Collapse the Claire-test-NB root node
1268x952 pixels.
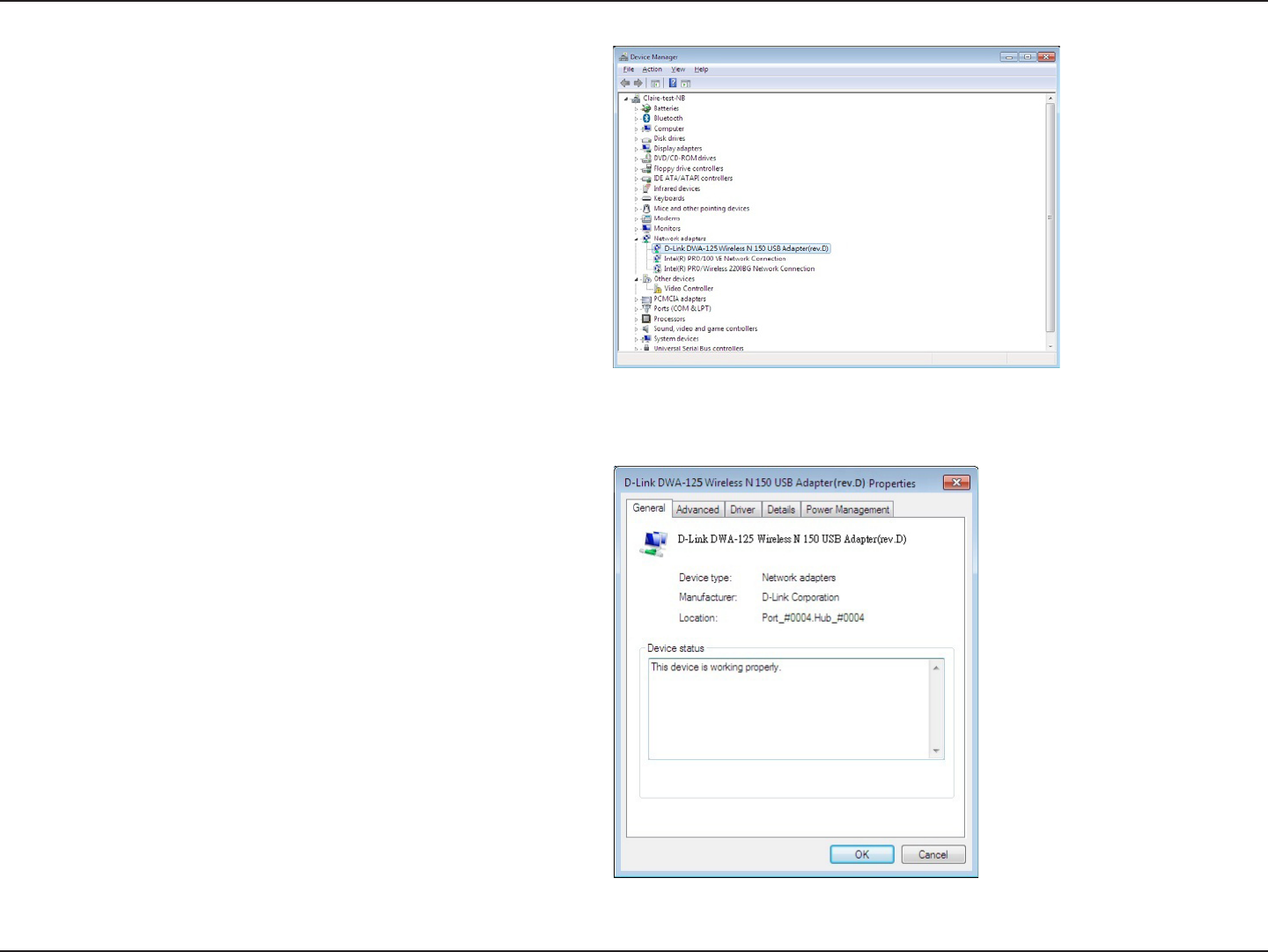(625, 99)
